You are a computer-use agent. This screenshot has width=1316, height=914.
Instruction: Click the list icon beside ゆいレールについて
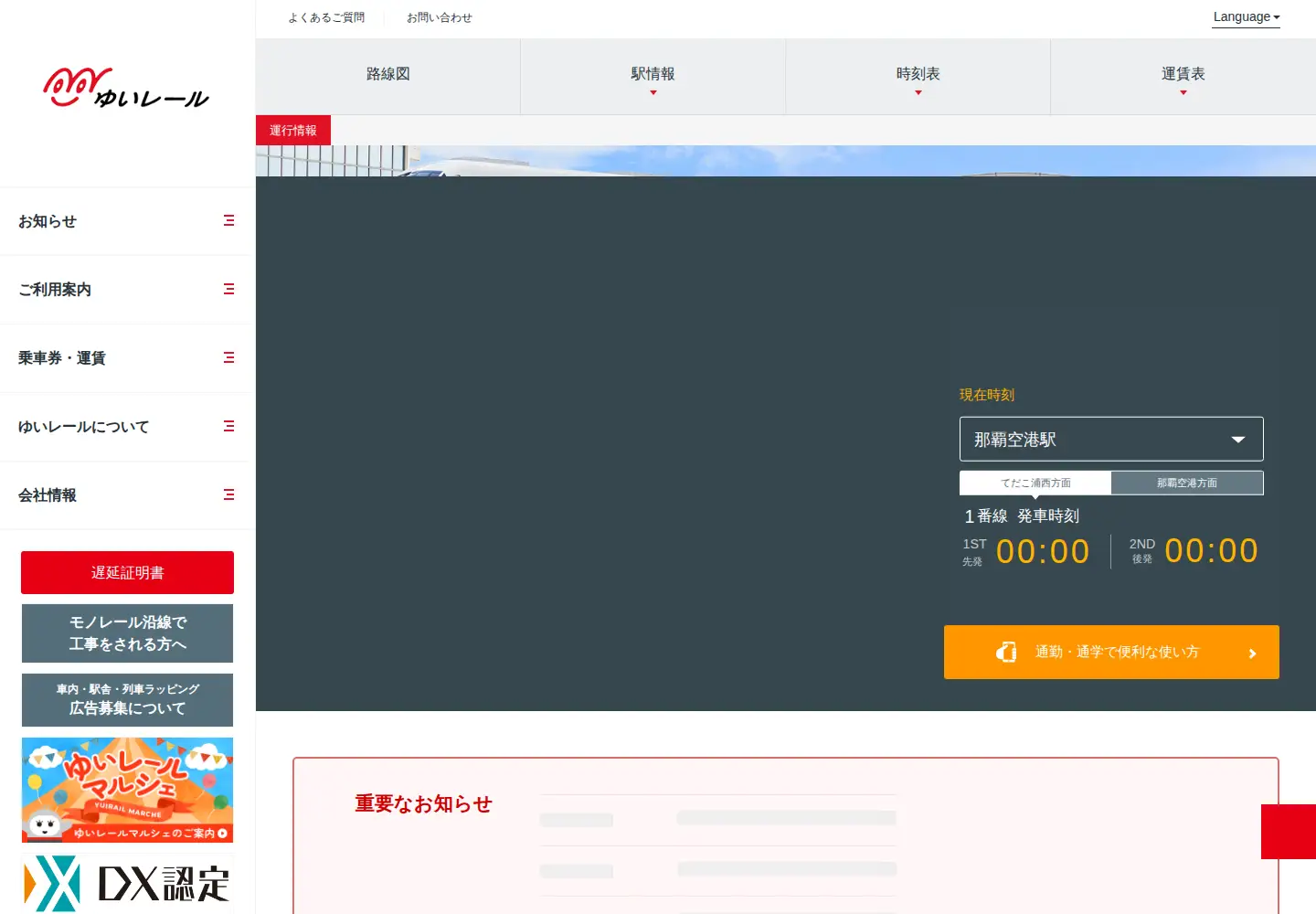pos(229,427)
